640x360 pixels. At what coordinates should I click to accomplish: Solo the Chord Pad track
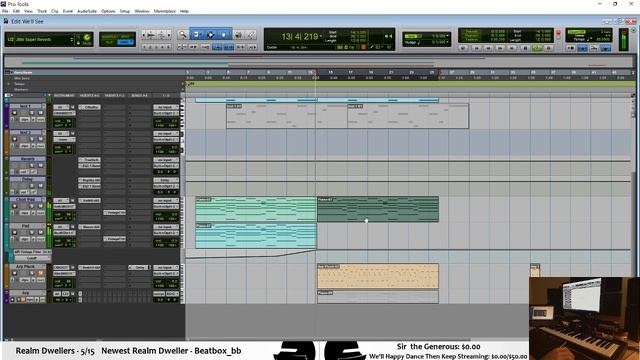31,206
